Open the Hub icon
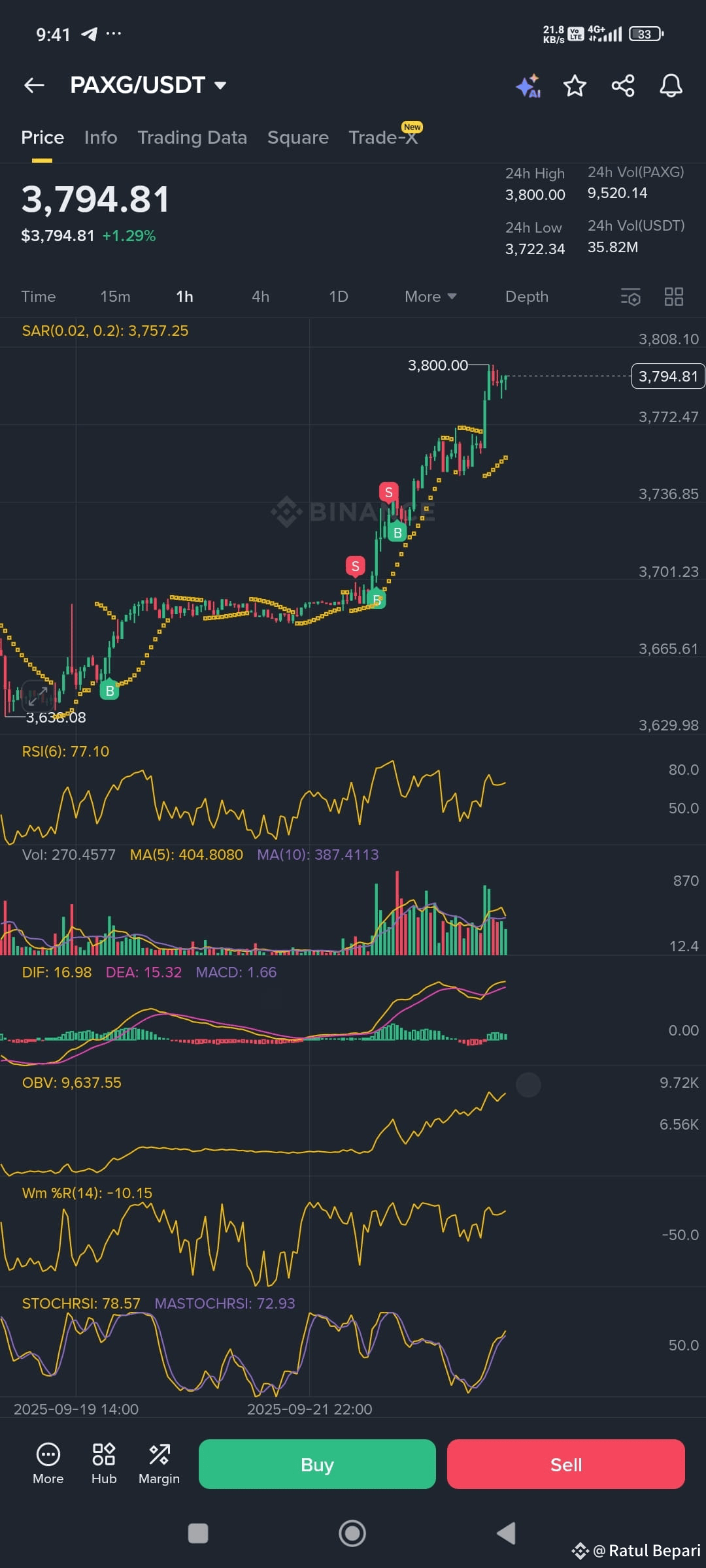706x1568 pixels. click(x=104, y=1463)
